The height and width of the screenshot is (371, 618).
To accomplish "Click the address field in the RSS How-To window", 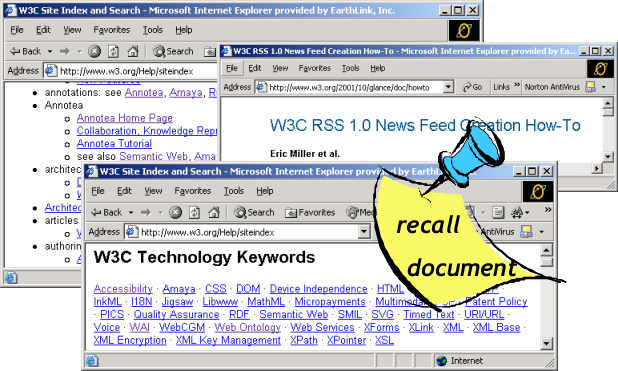I will point(354,87).
